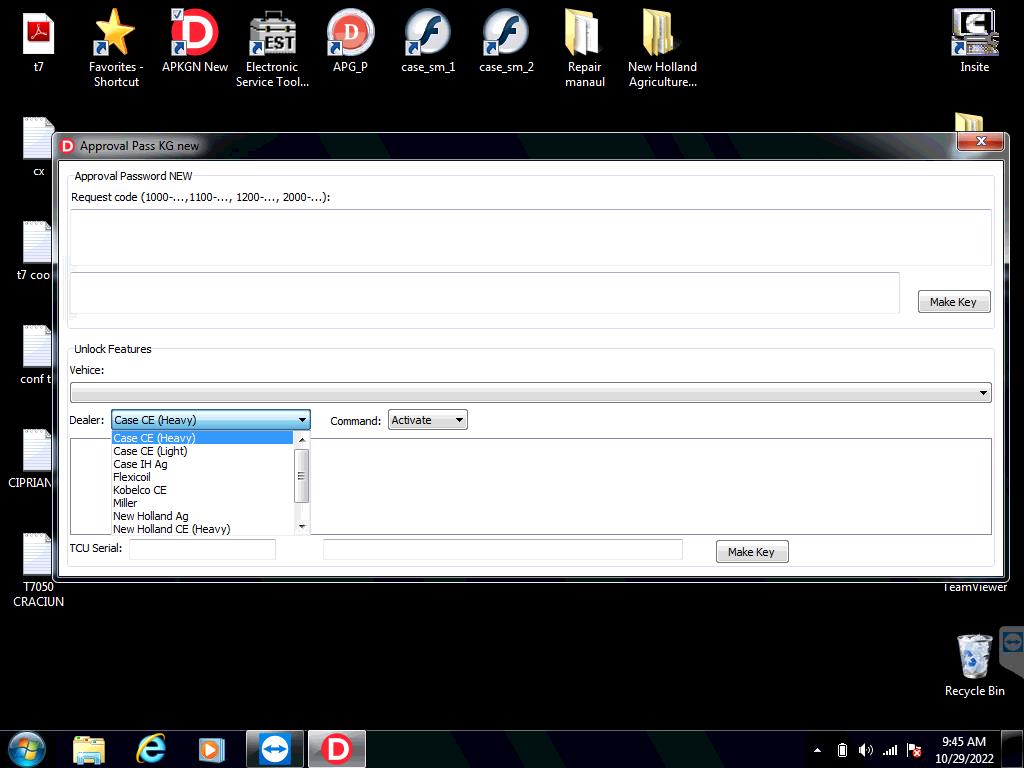Image resolution: width=1024 pixels, height=768 pixels.
Task: Open the Command Activate dropdown
Action: tap(428, 420)
